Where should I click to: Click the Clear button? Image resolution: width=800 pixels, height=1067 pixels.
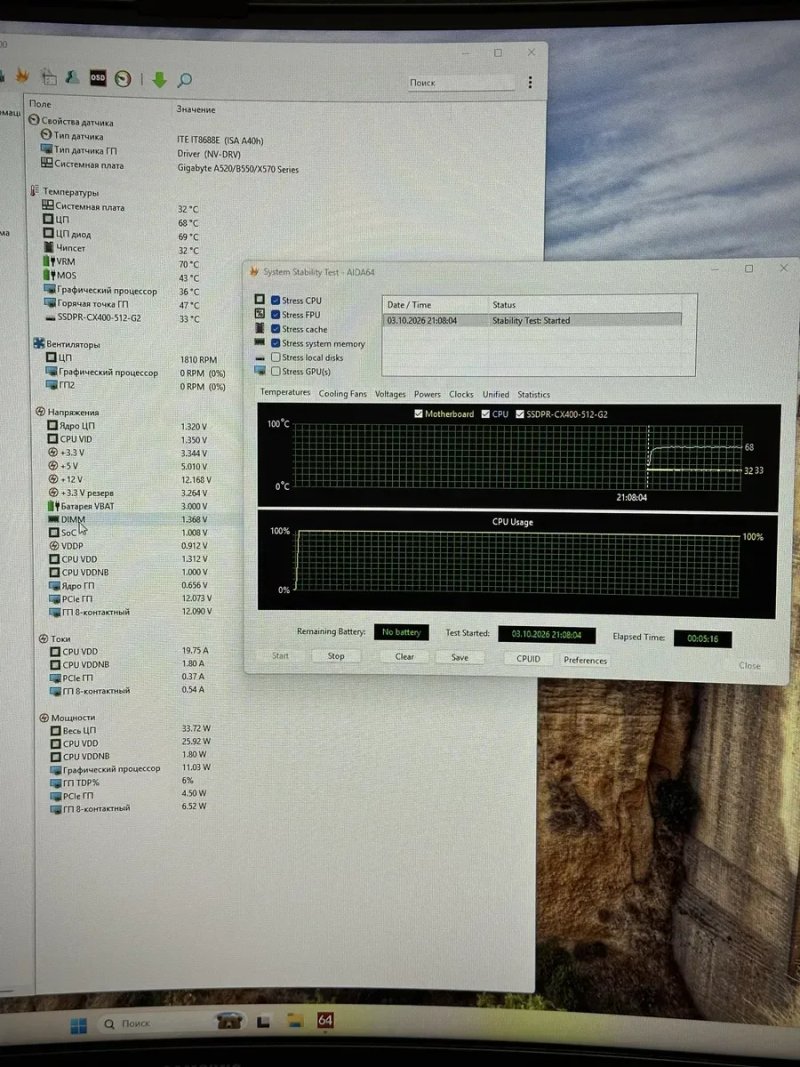pos(405,657)
